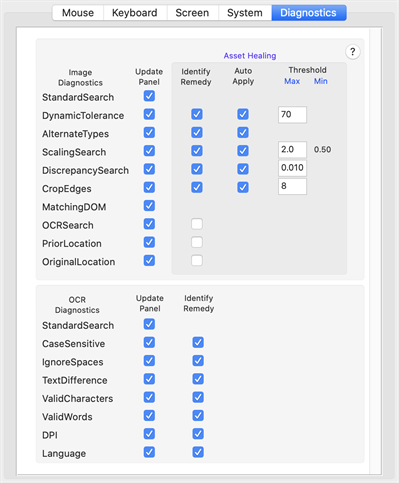Uncheck TextDifference Update Panel checkbox
Viewport: 399px width, 483px height.
click(149, 379)
